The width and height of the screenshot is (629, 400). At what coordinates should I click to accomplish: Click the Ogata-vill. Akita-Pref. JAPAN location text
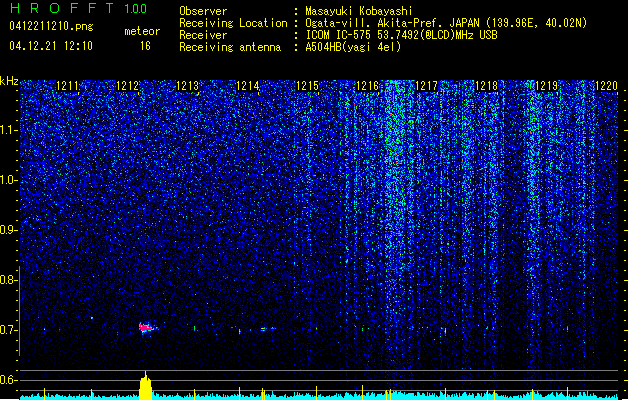tap(446, 23)
